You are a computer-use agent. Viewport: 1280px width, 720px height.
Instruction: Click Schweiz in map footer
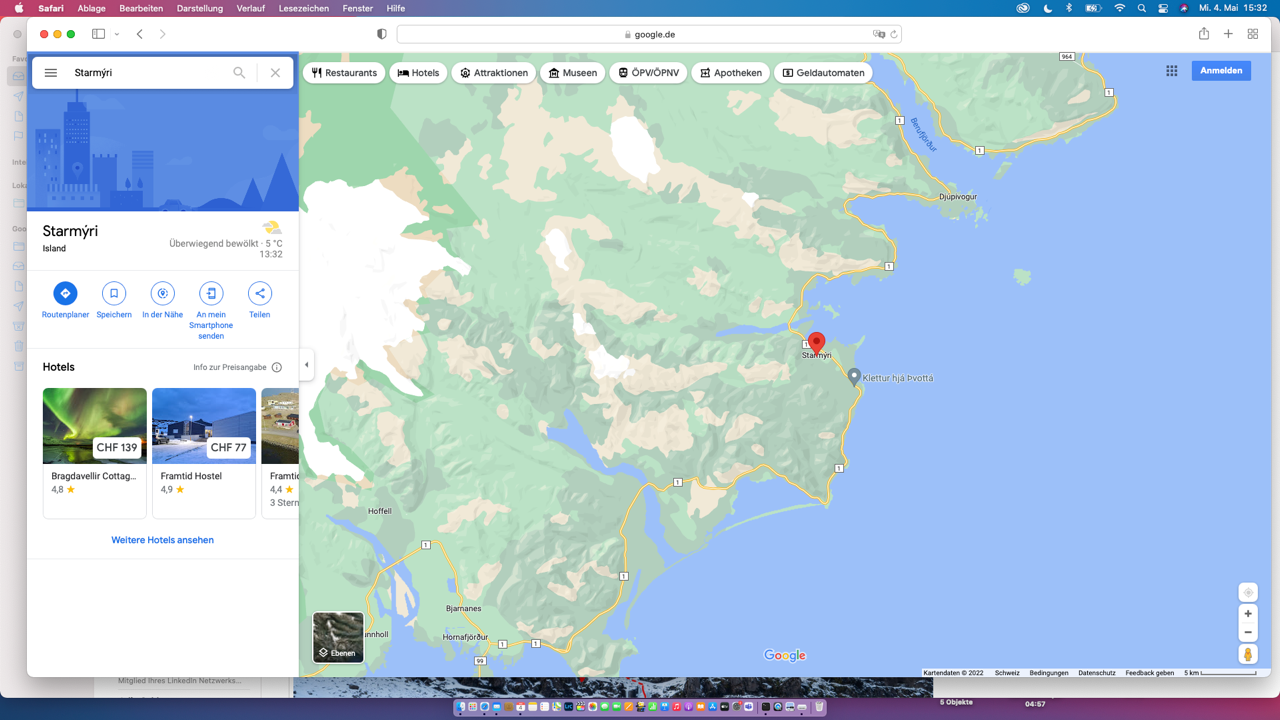pos(1007,673)
